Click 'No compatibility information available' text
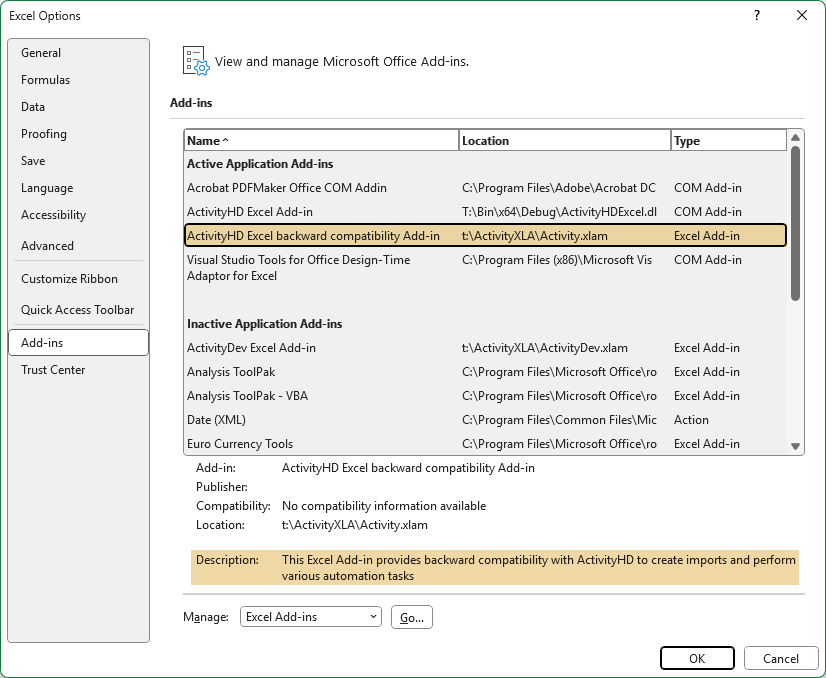Image resolution: width=826 pixels, height=678 pixels. click(x=384, y=506)
